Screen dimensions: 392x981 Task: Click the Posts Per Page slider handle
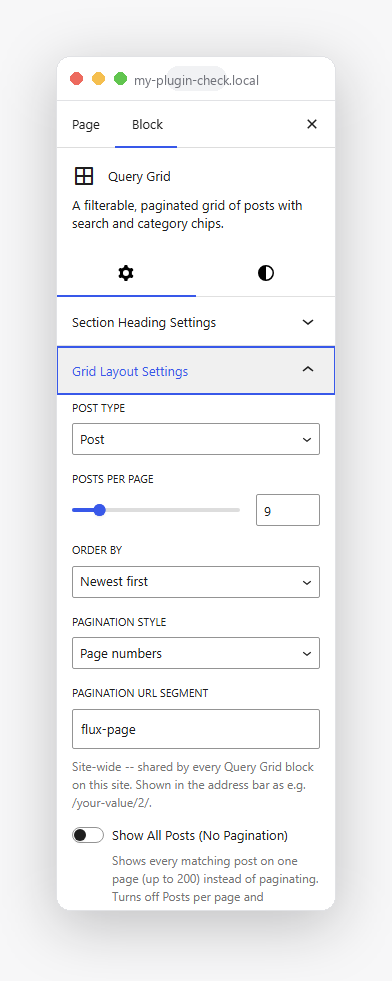[x=99, y=510]
